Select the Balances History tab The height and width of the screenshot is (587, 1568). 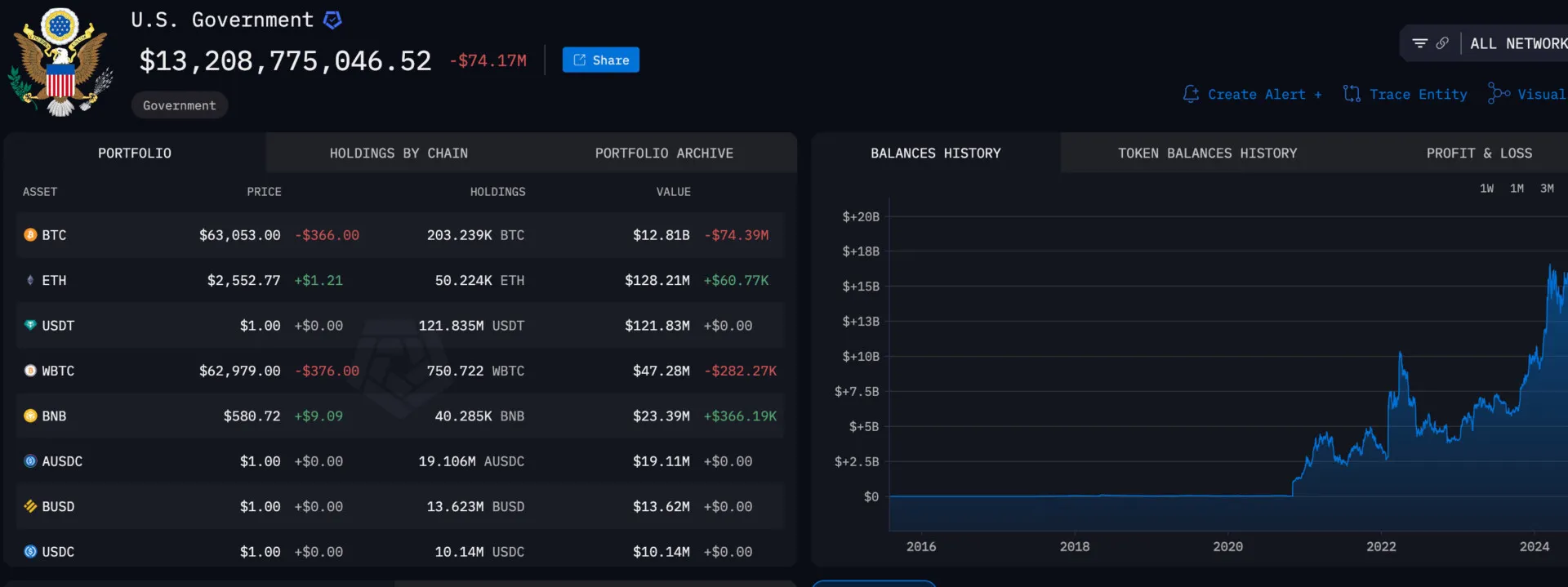point(936,153)
